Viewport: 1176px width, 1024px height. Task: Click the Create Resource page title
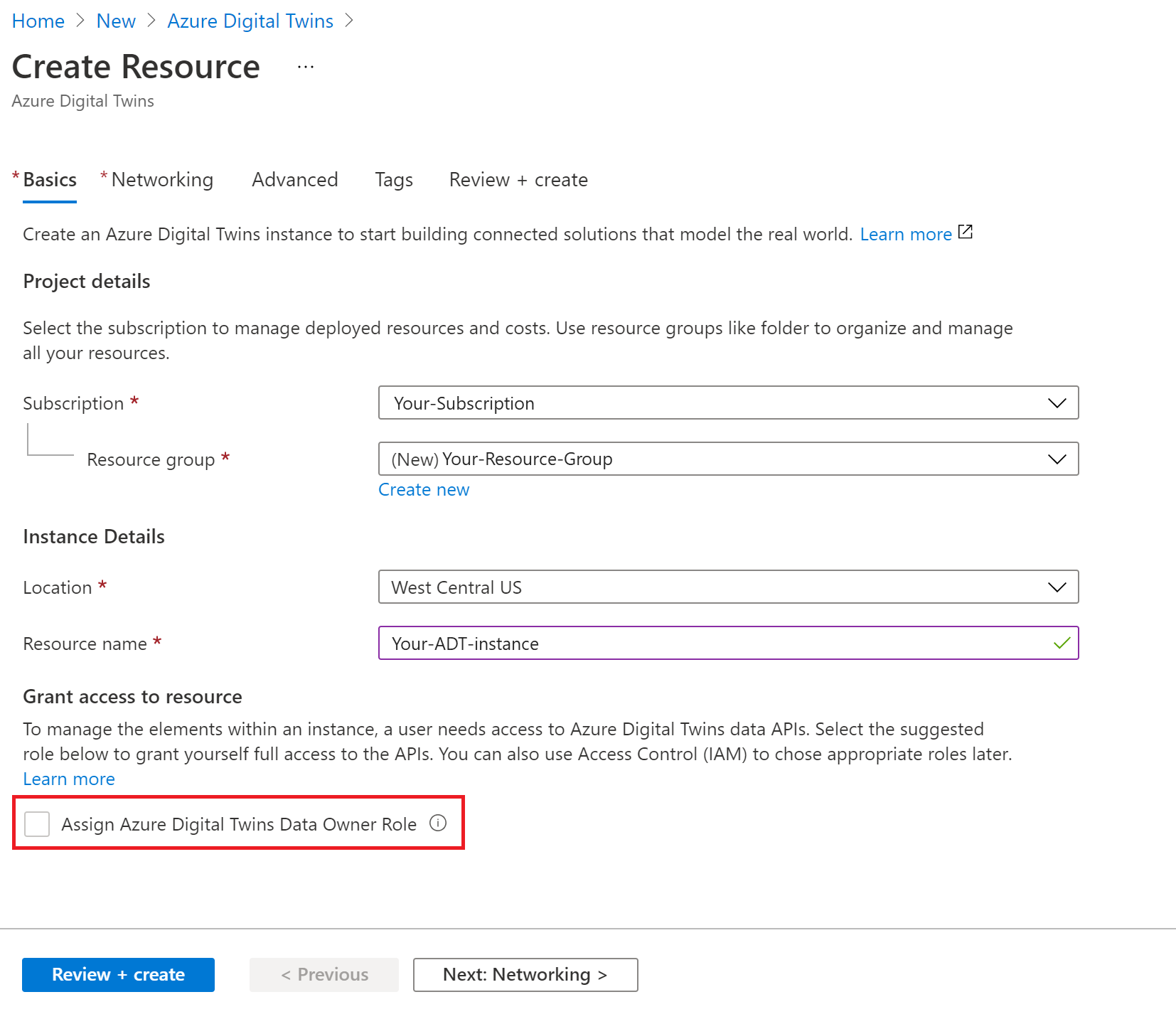click(136, 67)
